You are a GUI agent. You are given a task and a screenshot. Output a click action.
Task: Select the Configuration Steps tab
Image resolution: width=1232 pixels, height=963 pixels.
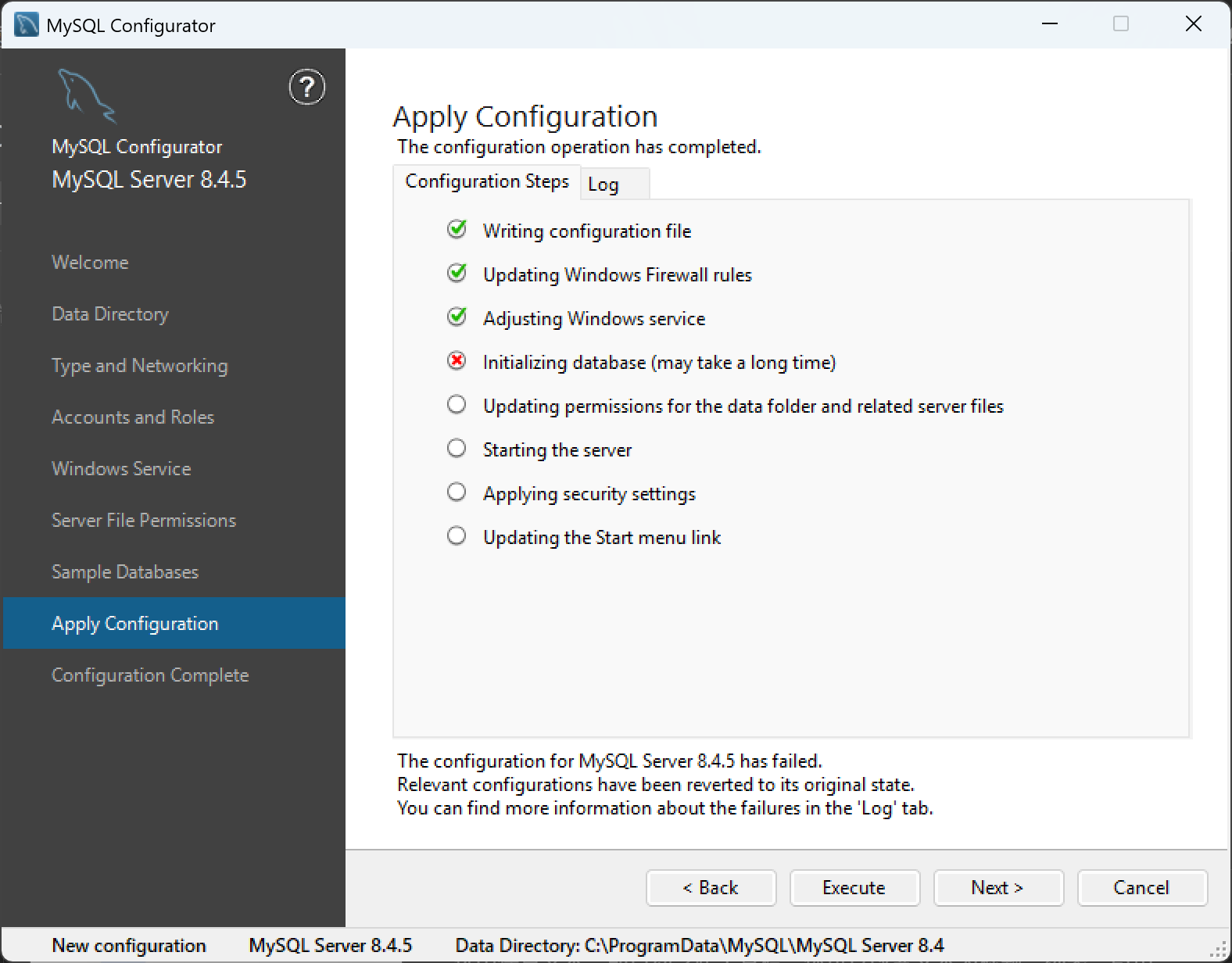point(487,181)
